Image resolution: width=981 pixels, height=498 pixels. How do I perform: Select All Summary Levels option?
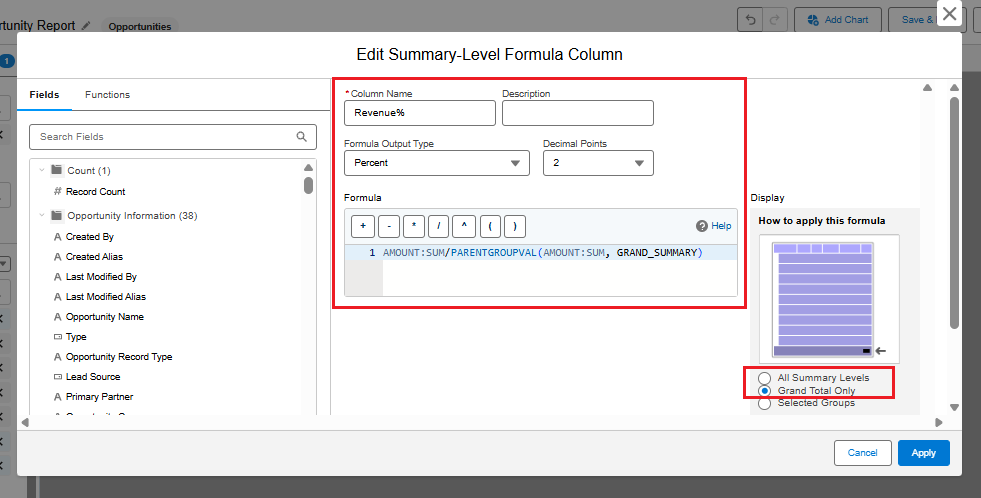tap(765, 378)
